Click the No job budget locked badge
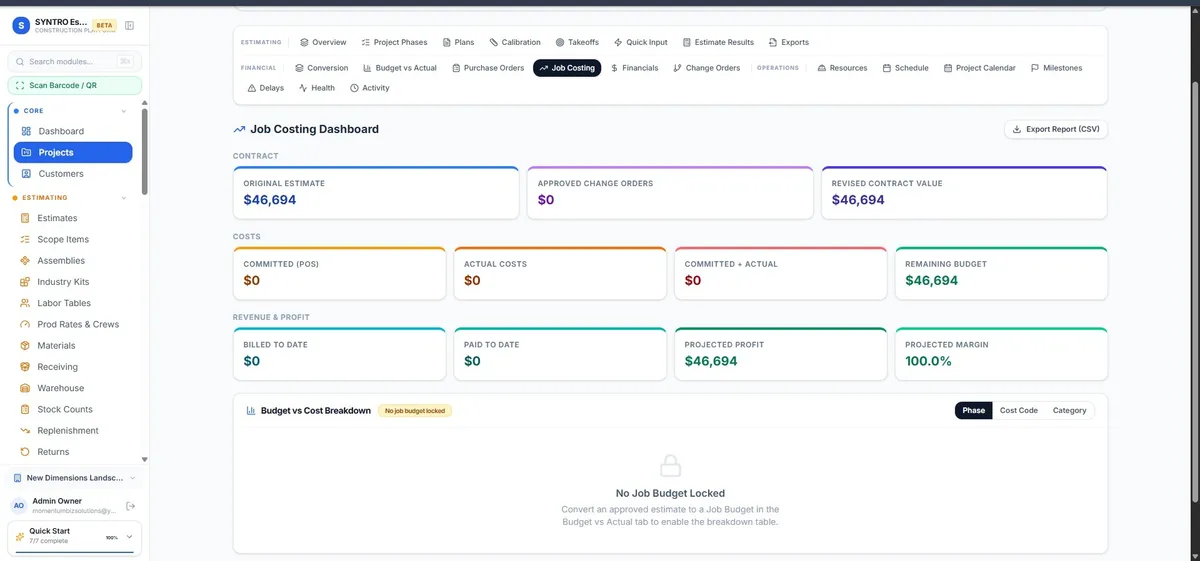The height and width of the screenshot is (561, 1200). click(415, 411)
